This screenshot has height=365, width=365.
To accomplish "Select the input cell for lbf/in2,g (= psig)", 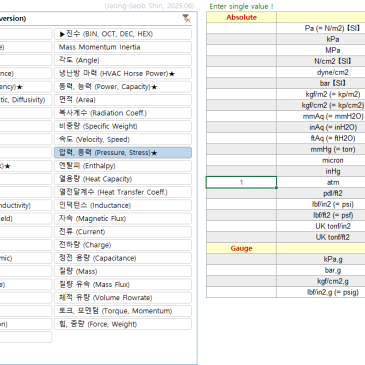I will point(241,292).
